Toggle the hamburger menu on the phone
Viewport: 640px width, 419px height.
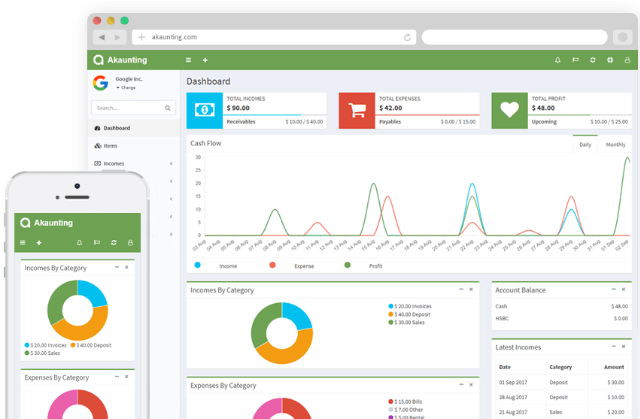click(22, 243)
